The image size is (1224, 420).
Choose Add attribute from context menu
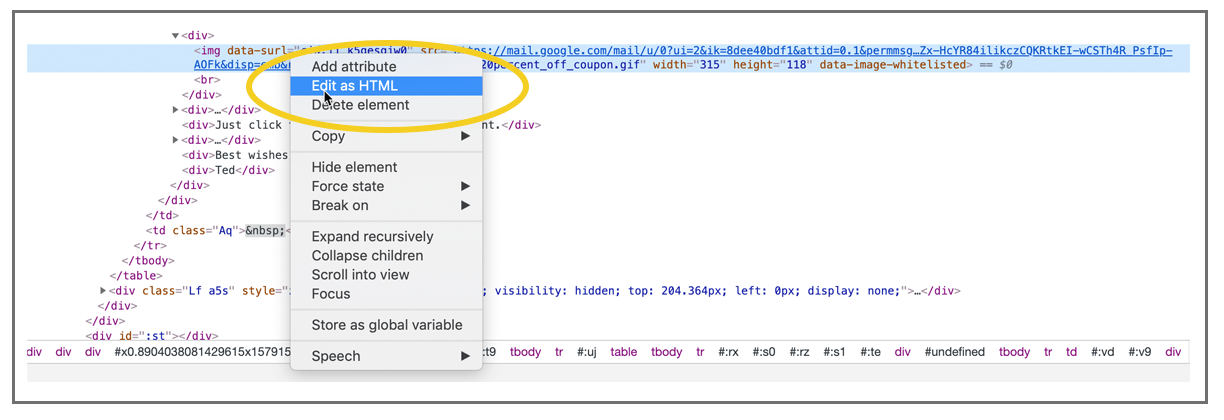[386, 67]
